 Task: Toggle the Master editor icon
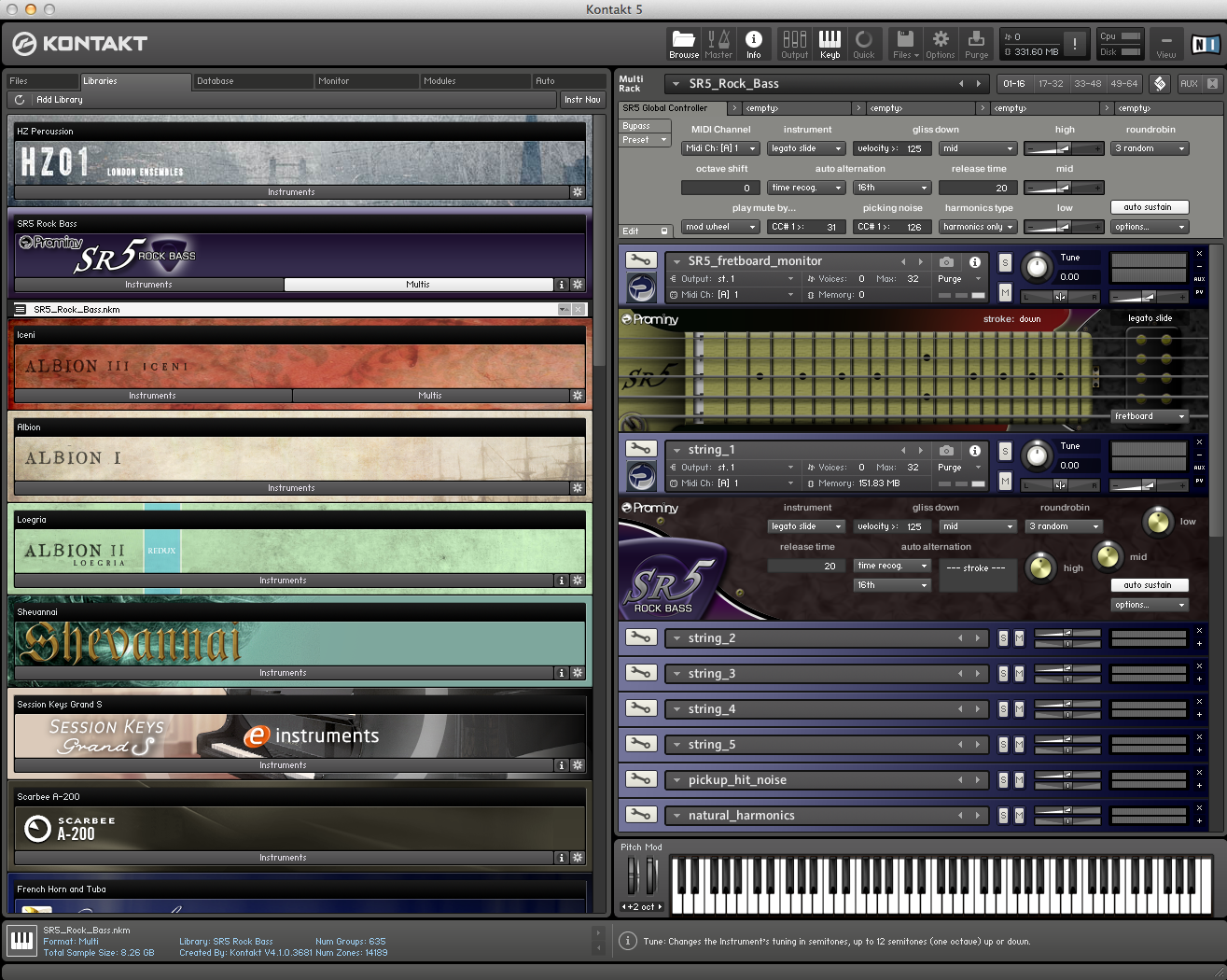718,44
